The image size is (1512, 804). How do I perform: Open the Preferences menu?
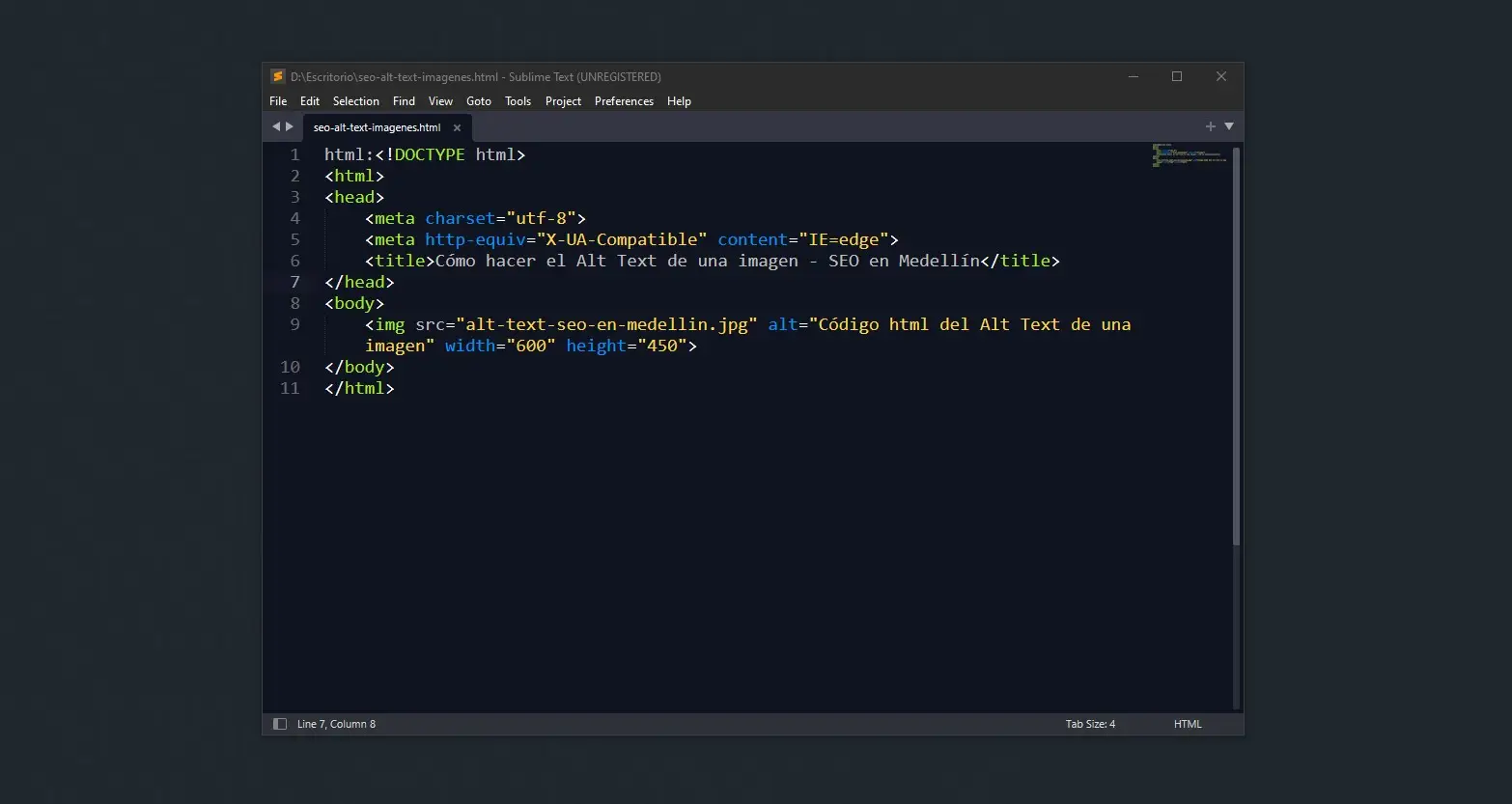(x=624, y=100)
